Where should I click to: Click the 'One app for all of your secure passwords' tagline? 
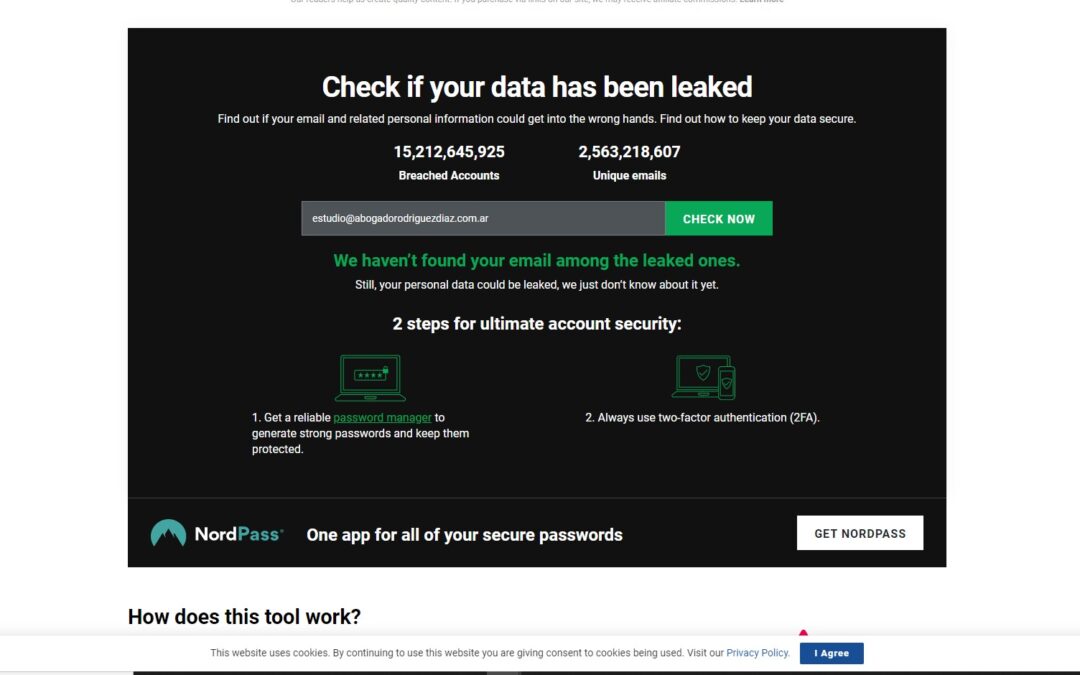(464, 535)
